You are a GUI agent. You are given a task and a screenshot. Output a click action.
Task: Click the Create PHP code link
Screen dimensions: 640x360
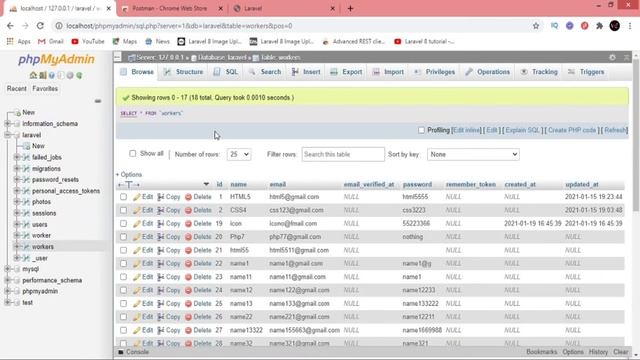click(x=571, y=130)
